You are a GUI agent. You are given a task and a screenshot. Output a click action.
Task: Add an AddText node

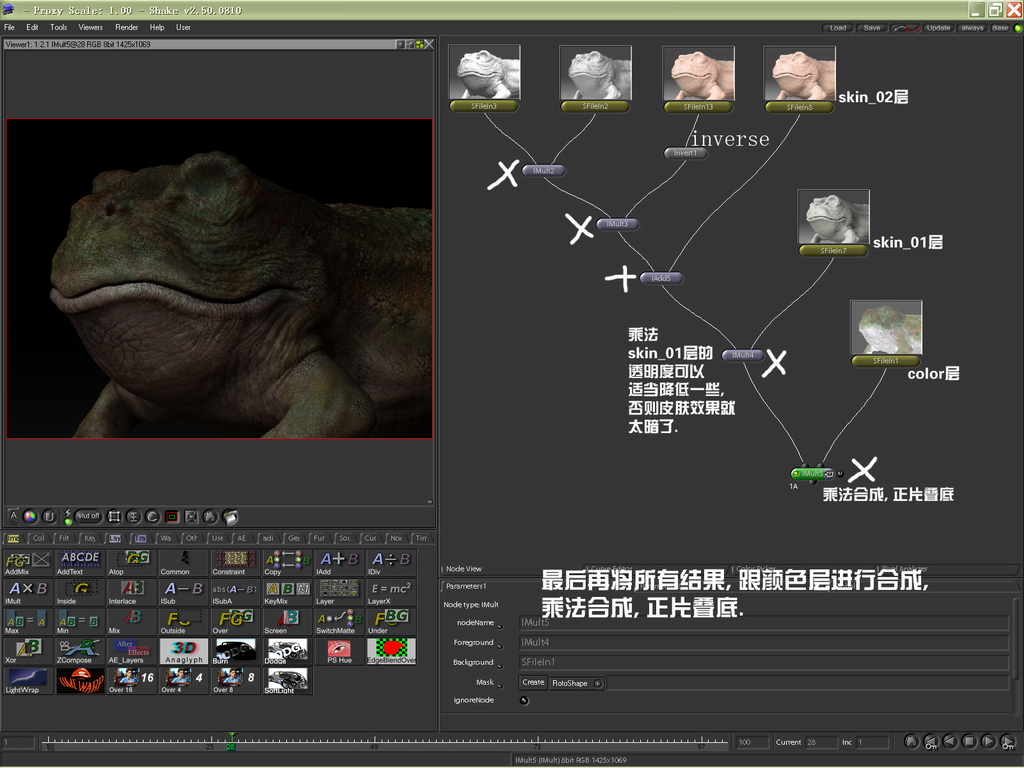click(x=80, y=562)
